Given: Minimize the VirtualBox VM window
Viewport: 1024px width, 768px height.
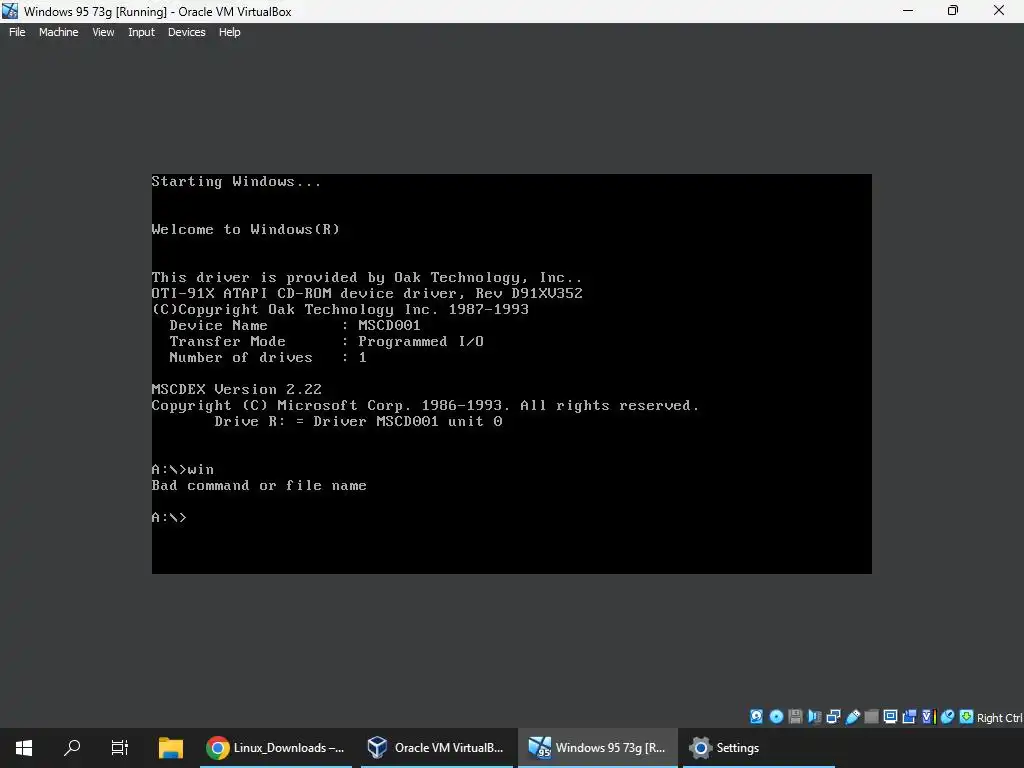Looking at the screenshot, I should point(908,10).
